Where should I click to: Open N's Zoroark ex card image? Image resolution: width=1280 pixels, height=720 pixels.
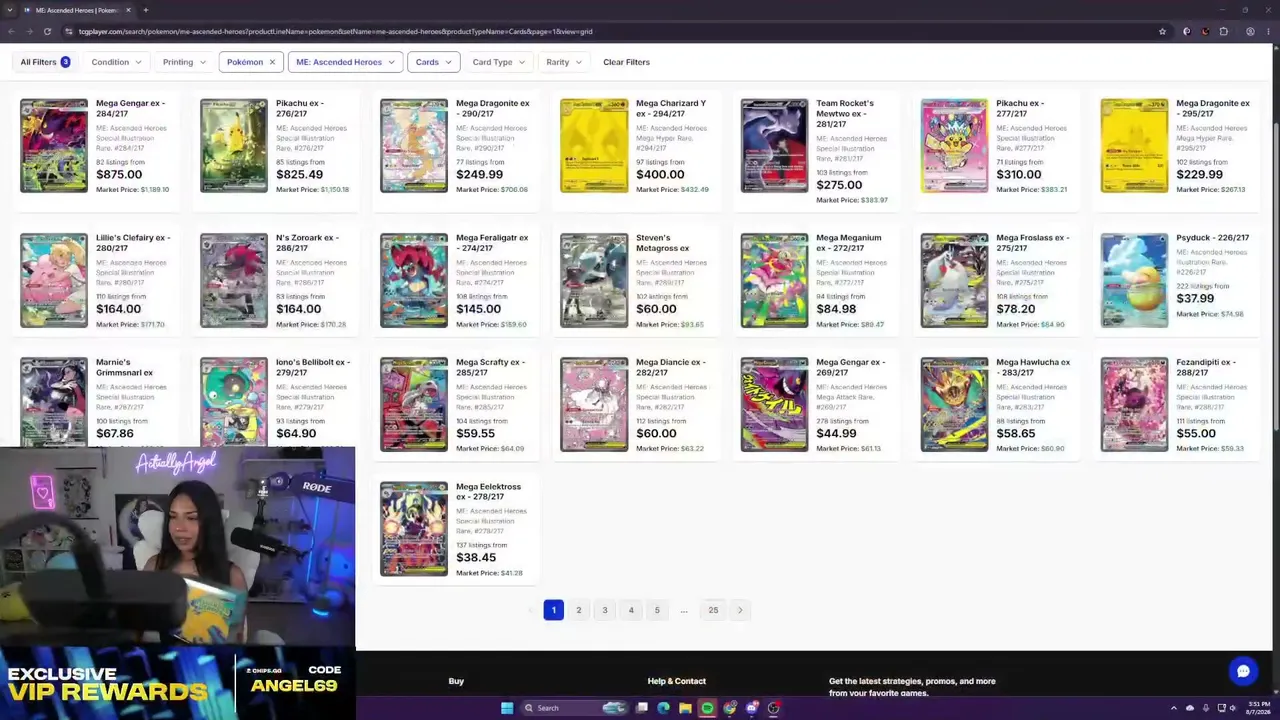pyautogui.click(x=234, y=280)
